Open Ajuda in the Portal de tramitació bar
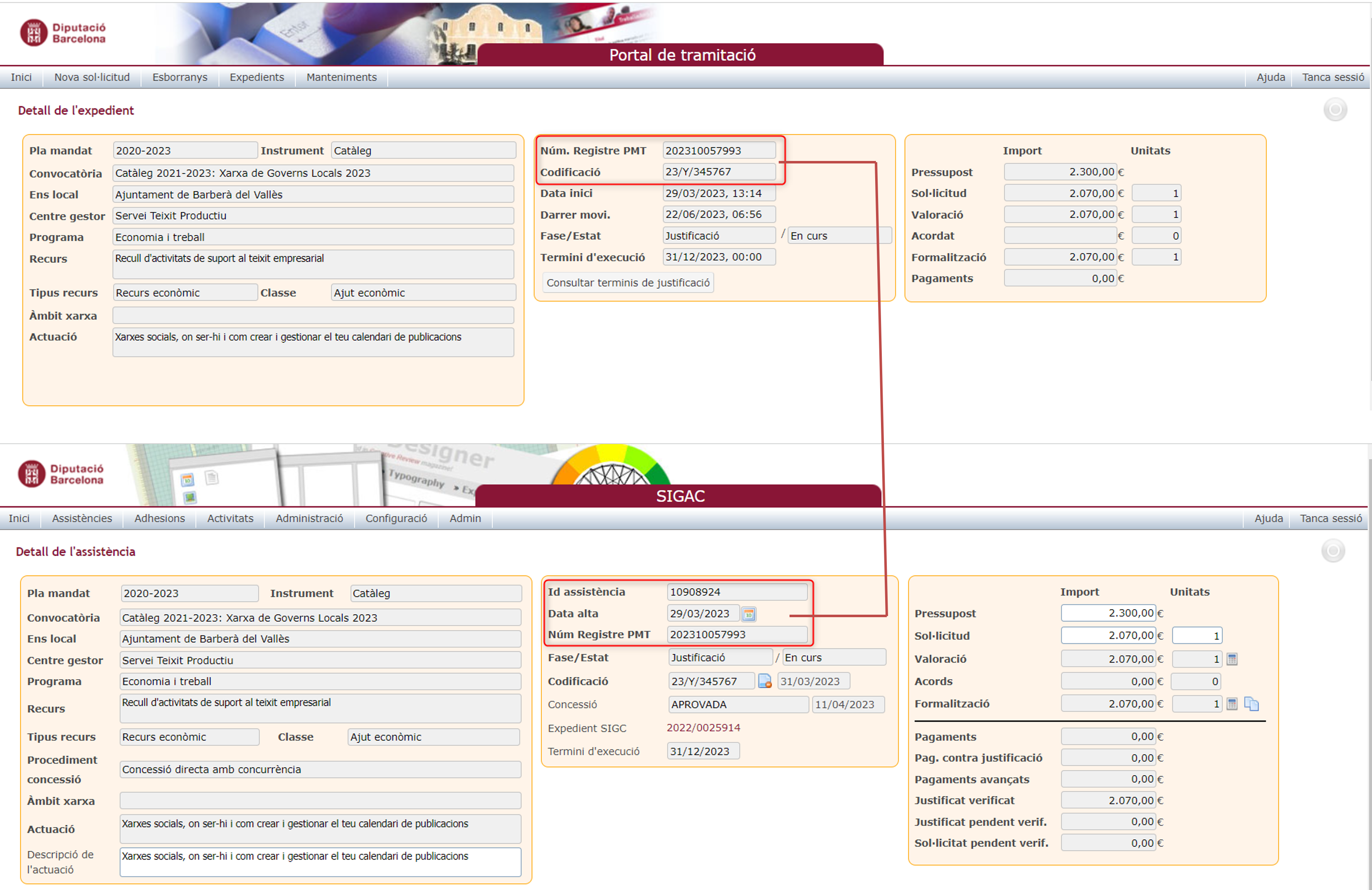The height and width of the screenshot is (890, 1372). pyautogui.click(x=1271, y=77)
